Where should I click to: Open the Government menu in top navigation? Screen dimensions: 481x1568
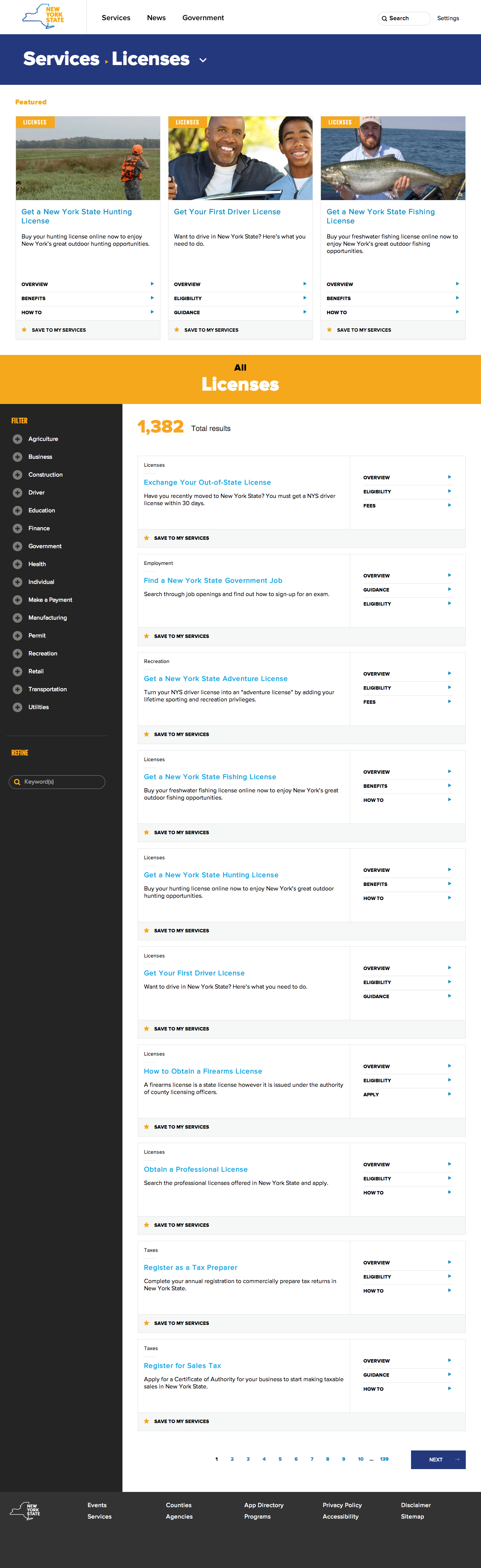(203, 17)
